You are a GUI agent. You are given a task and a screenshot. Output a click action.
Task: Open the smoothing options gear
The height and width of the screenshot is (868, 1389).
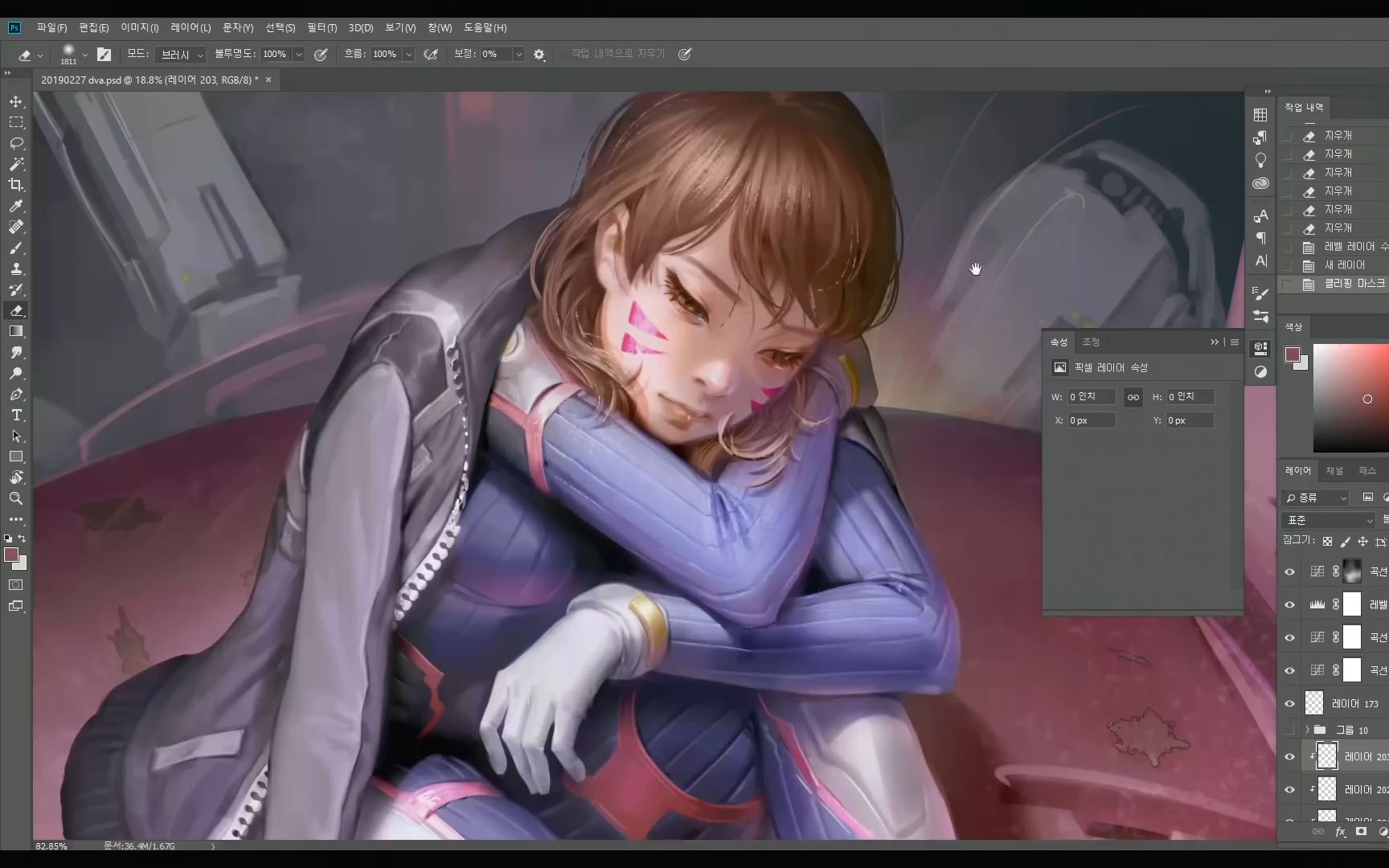[x=539, y=55]
